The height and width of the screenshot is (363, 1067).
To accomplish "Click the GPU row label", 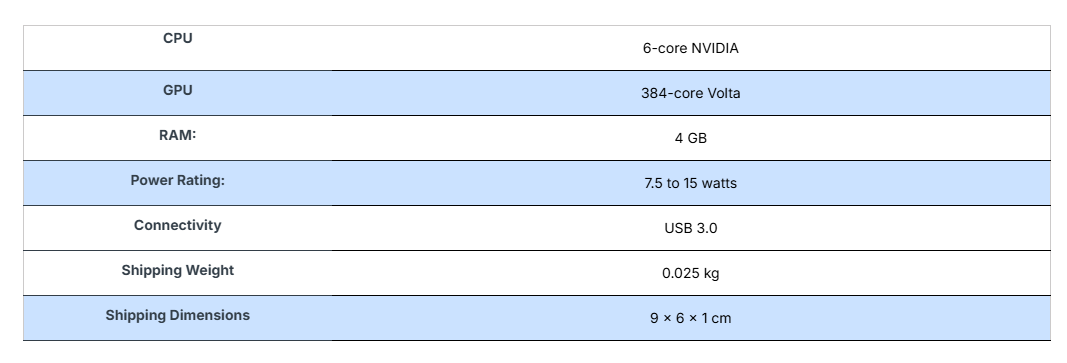I will point(178,90).
